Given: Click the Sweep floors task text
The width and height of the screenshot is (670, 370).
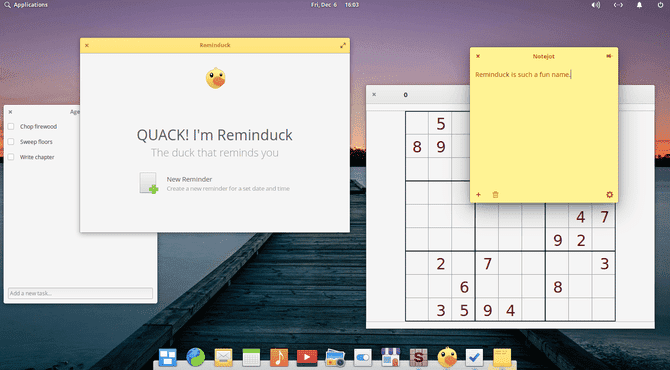Looking at the screenshot, I should click(x=36, y=141).
